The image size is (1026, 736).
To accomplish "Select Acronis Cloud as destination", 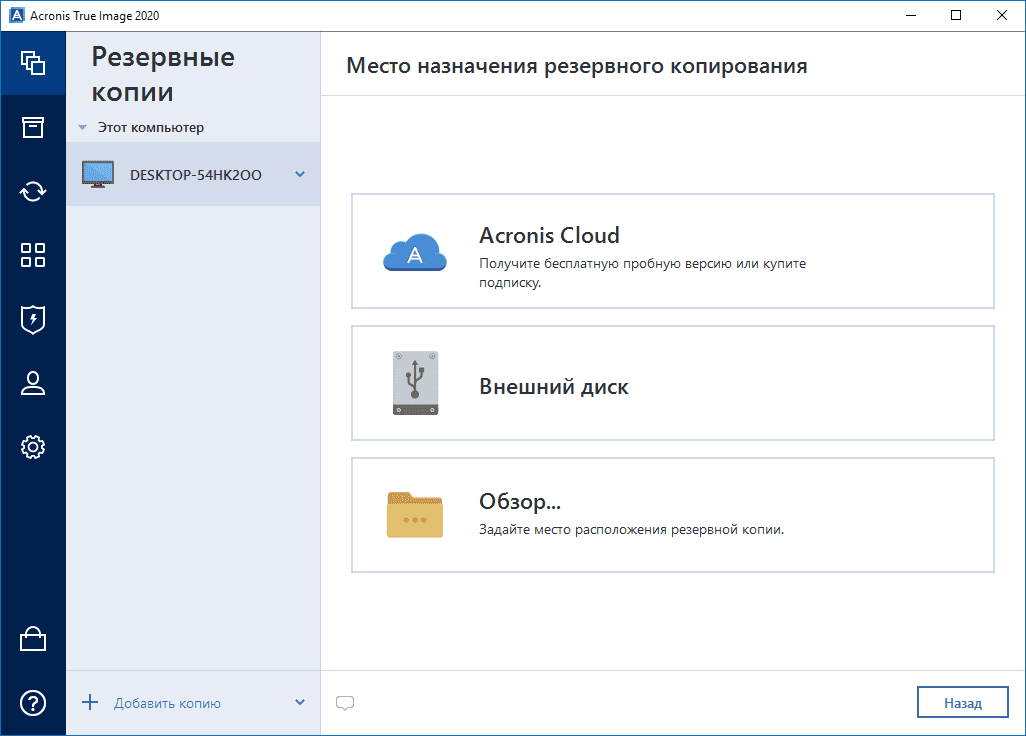I will [672, 251].
